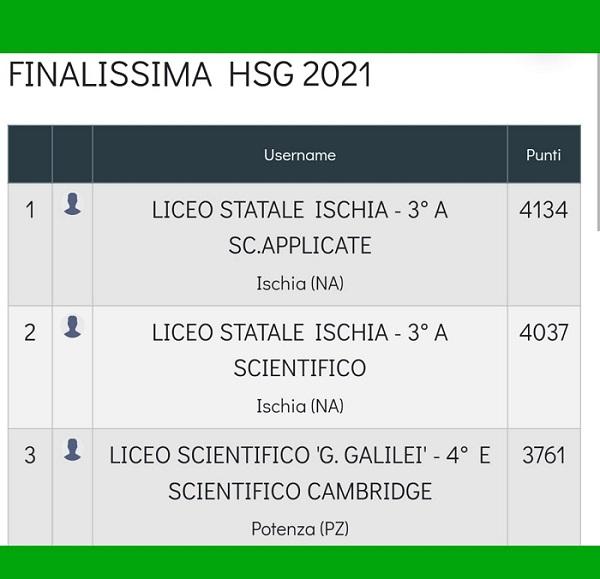
Task: Click the 3761 points score
Action: point(543,455)
